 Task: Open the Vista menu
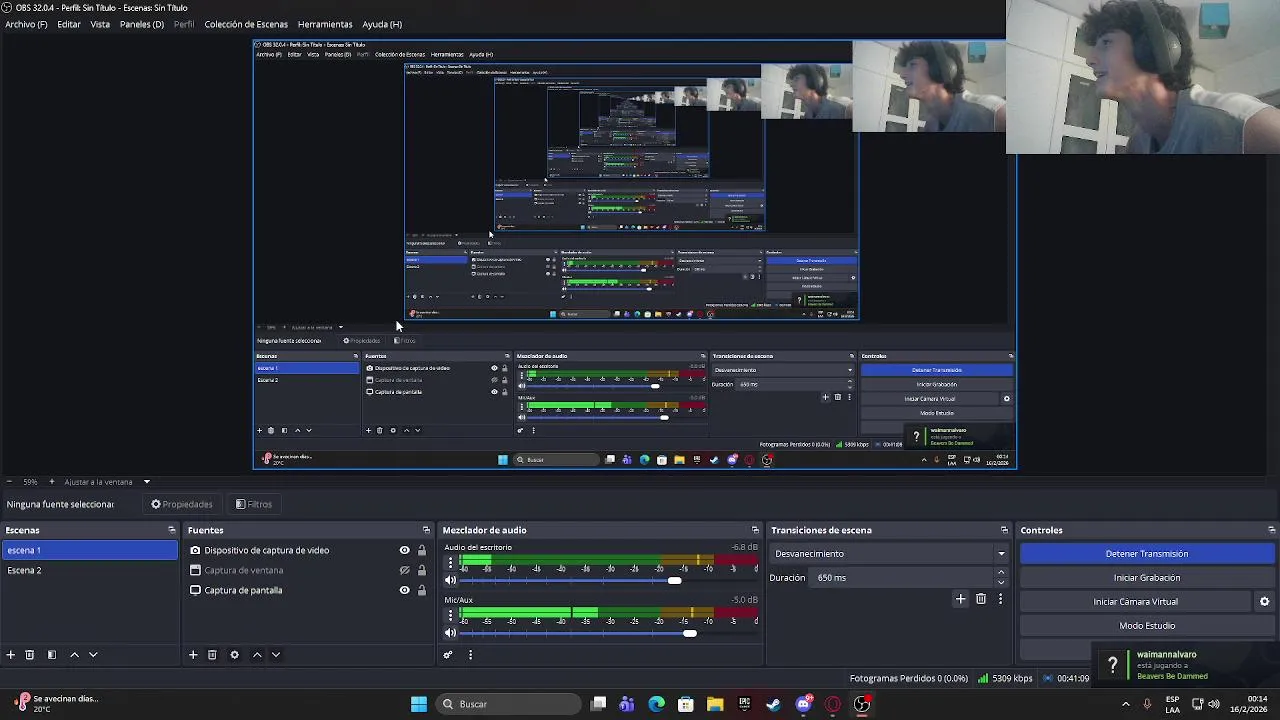100,24
